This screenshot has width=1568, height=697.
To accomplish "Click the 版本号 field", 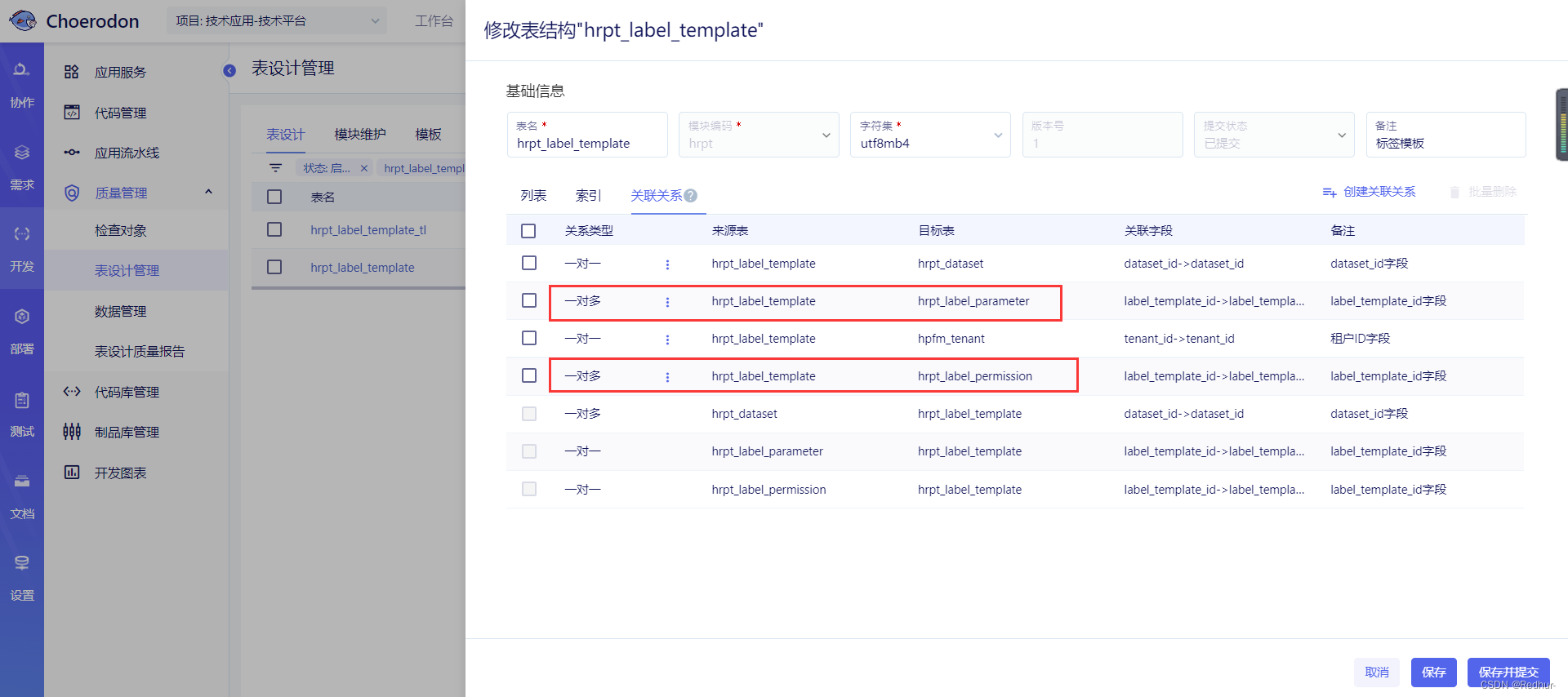I will point(1102,135).
